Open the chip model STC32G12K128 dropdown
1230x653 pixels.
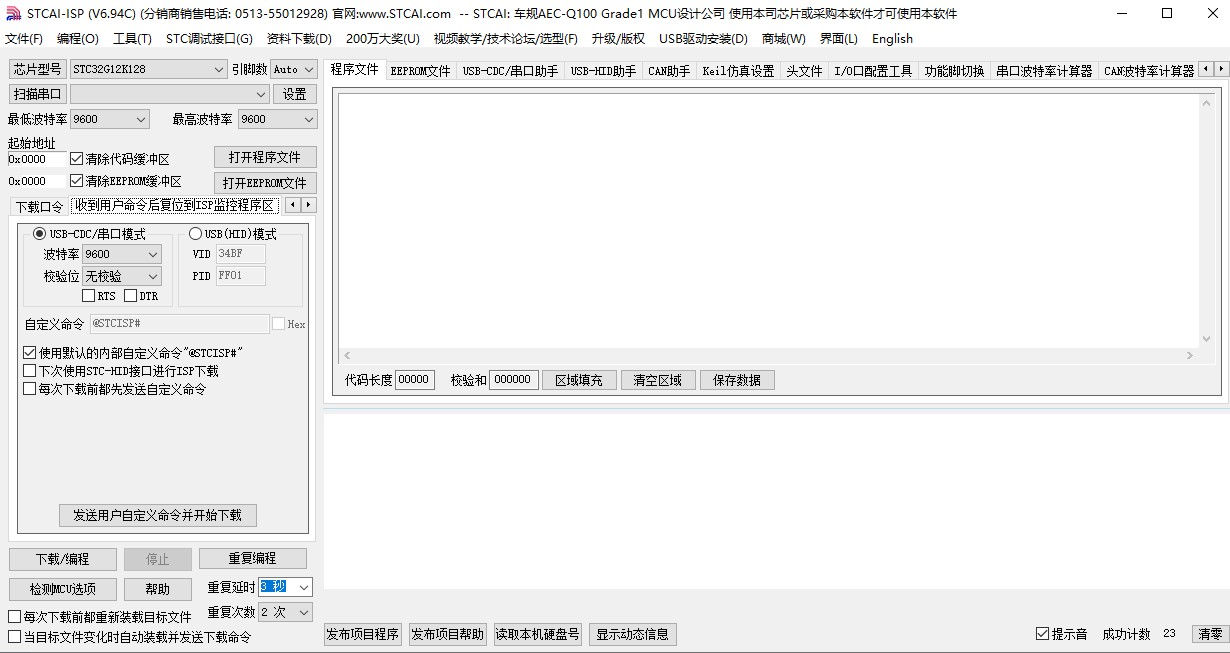149,69
